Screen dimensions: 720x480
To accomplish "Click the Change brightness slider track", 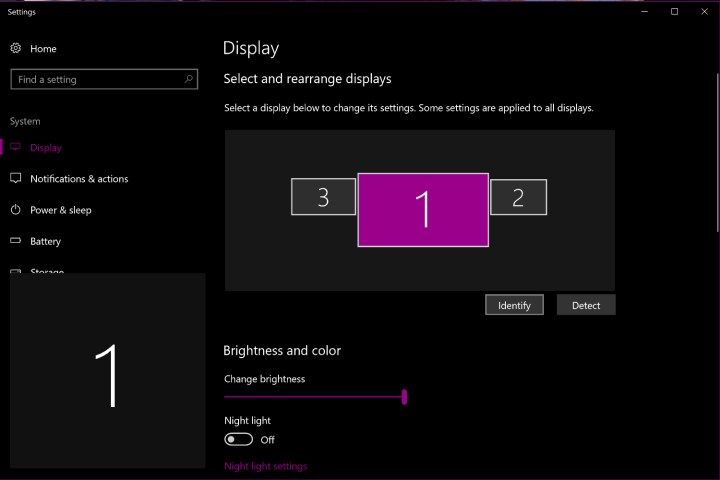I will 312,397.
